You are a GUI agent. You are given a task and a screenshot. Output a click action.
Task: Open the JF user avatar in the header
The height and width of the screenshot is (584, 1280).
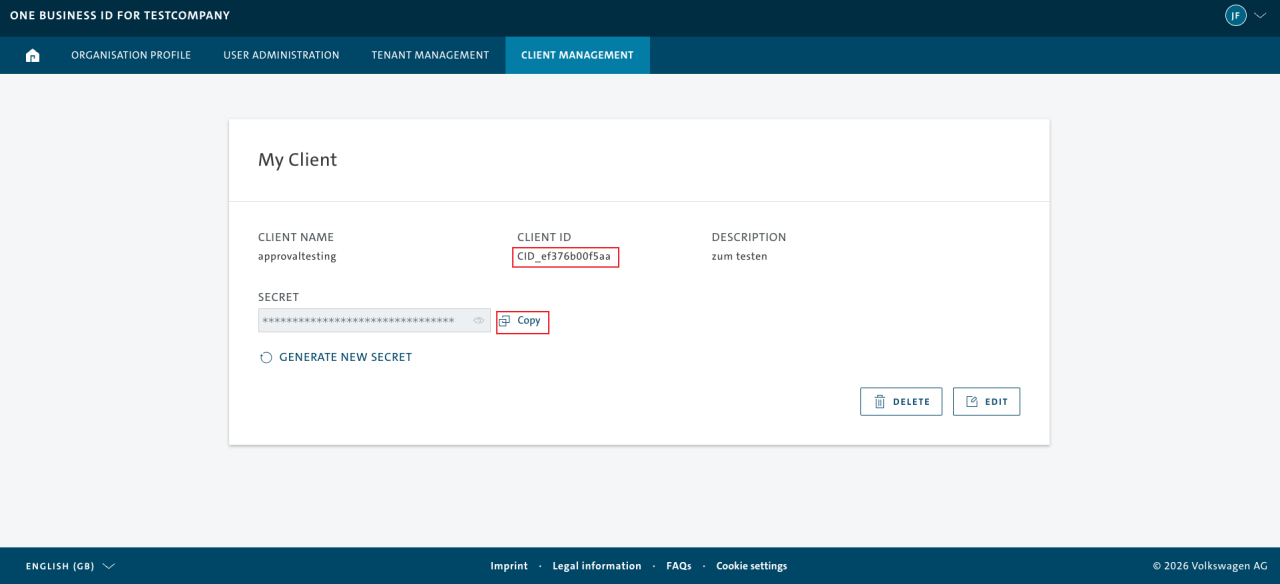coord(1235,16)
